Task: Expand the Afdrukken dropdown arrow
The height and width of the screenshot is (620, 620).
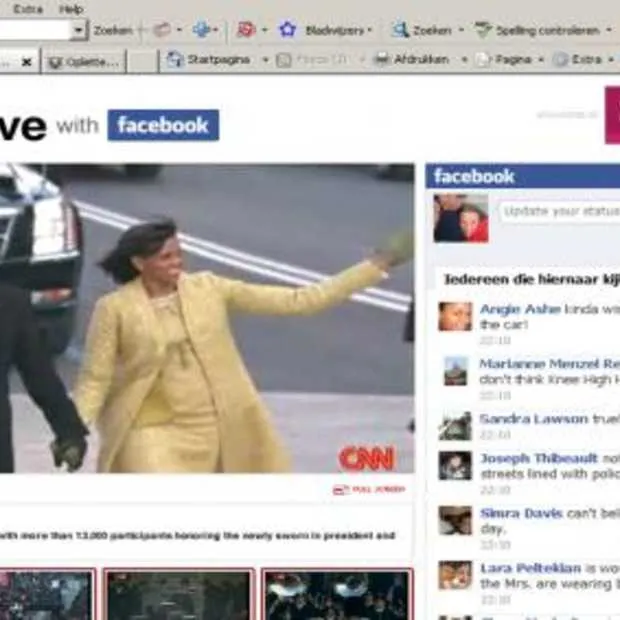Action: 465,60
